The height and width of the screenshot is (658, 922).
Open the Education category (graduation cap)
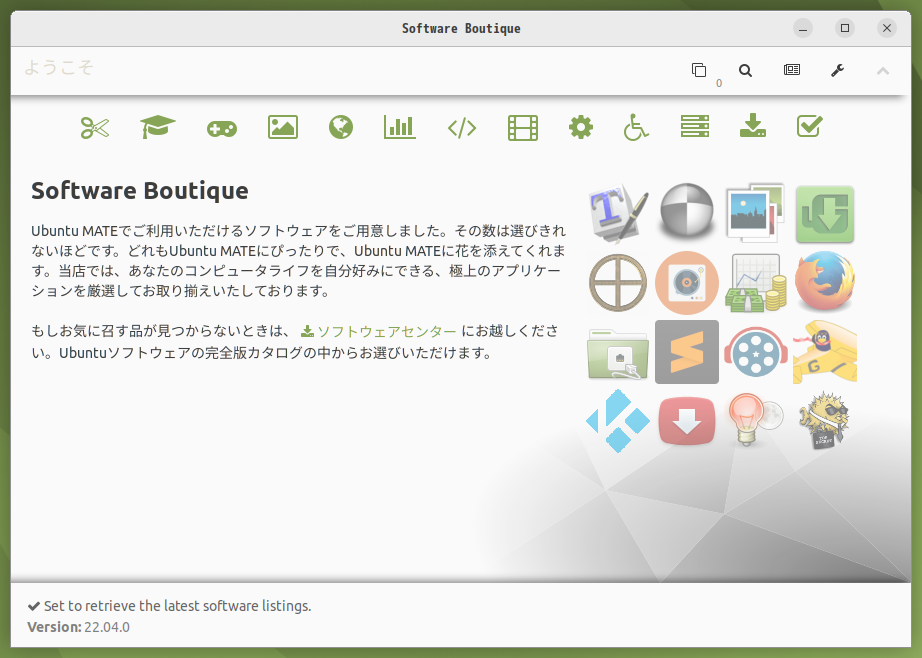(x=158, y=127)
